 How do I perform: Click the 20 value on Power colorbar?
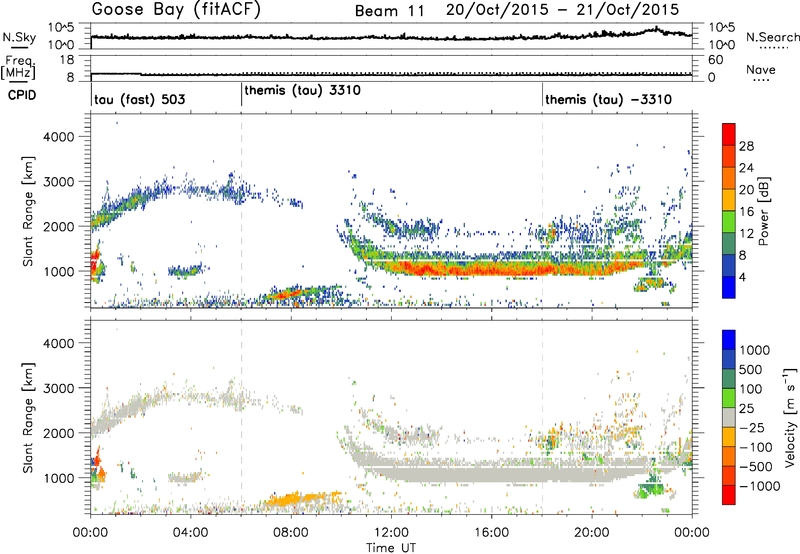click(x=746, y=190)
